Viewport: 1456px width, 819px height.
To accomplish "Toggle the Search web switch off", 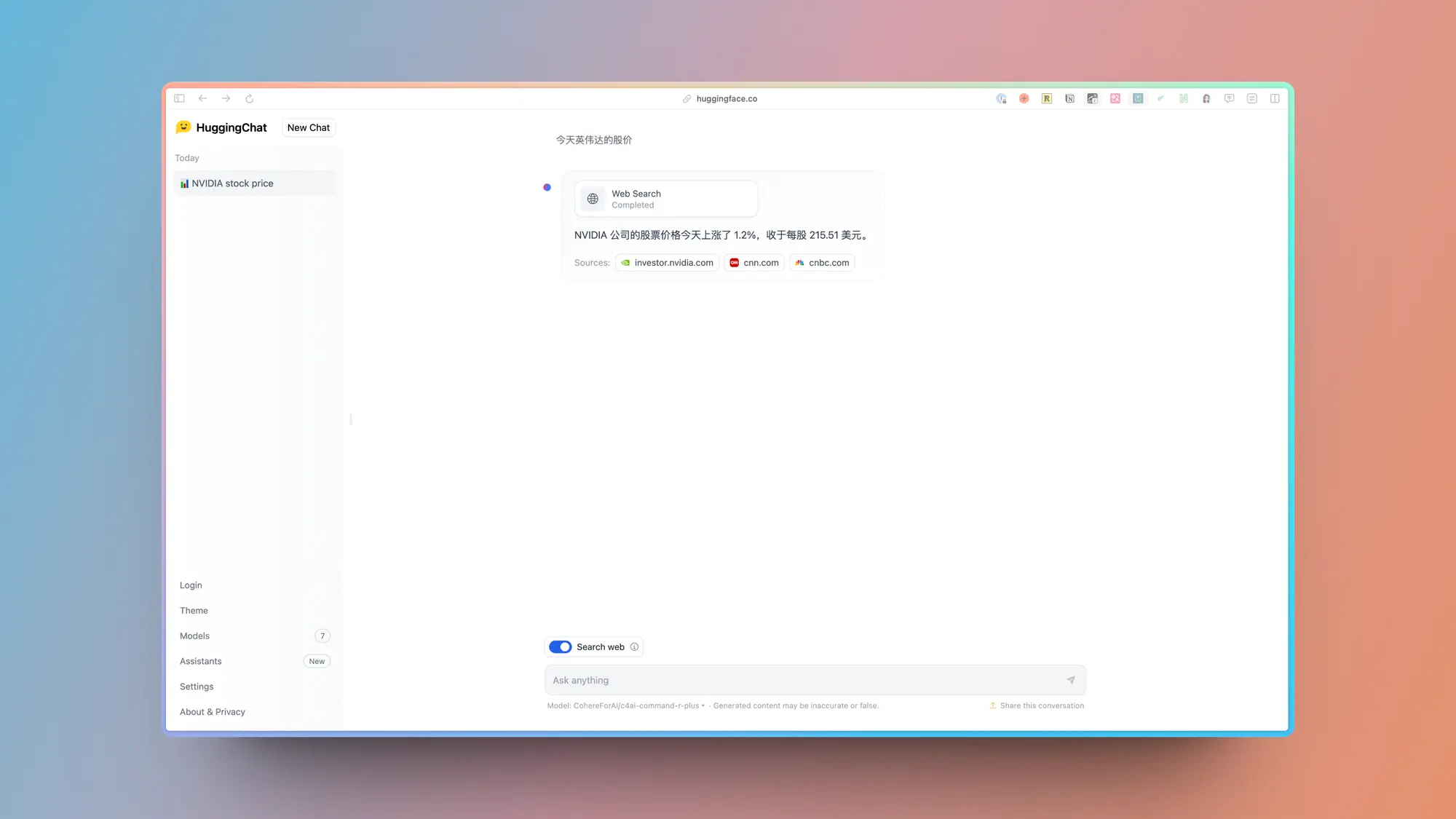I will click(x=560, y=646).
